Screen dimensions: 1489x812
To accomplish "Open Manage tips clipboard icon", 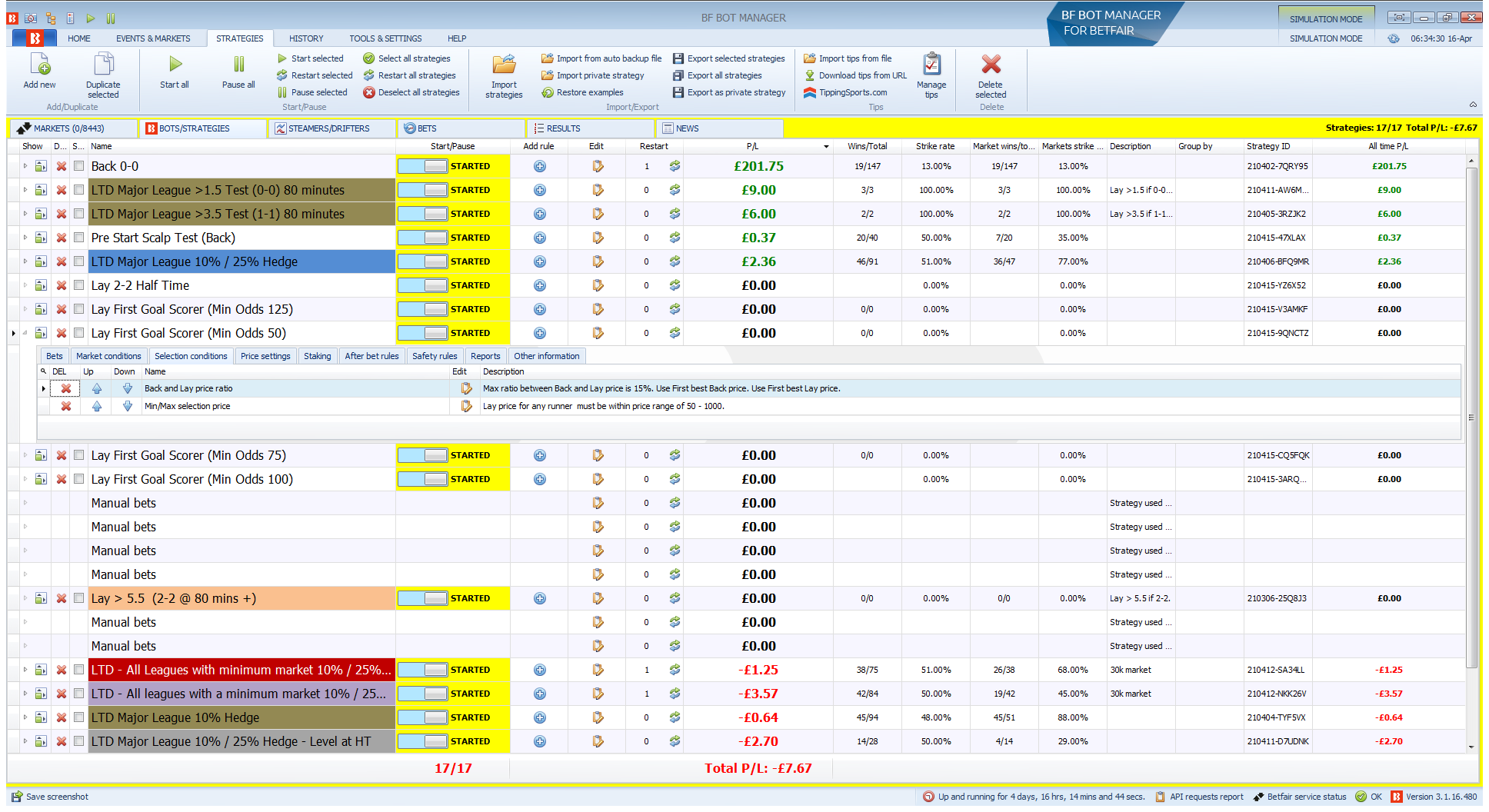I will (x=931, y=65).
